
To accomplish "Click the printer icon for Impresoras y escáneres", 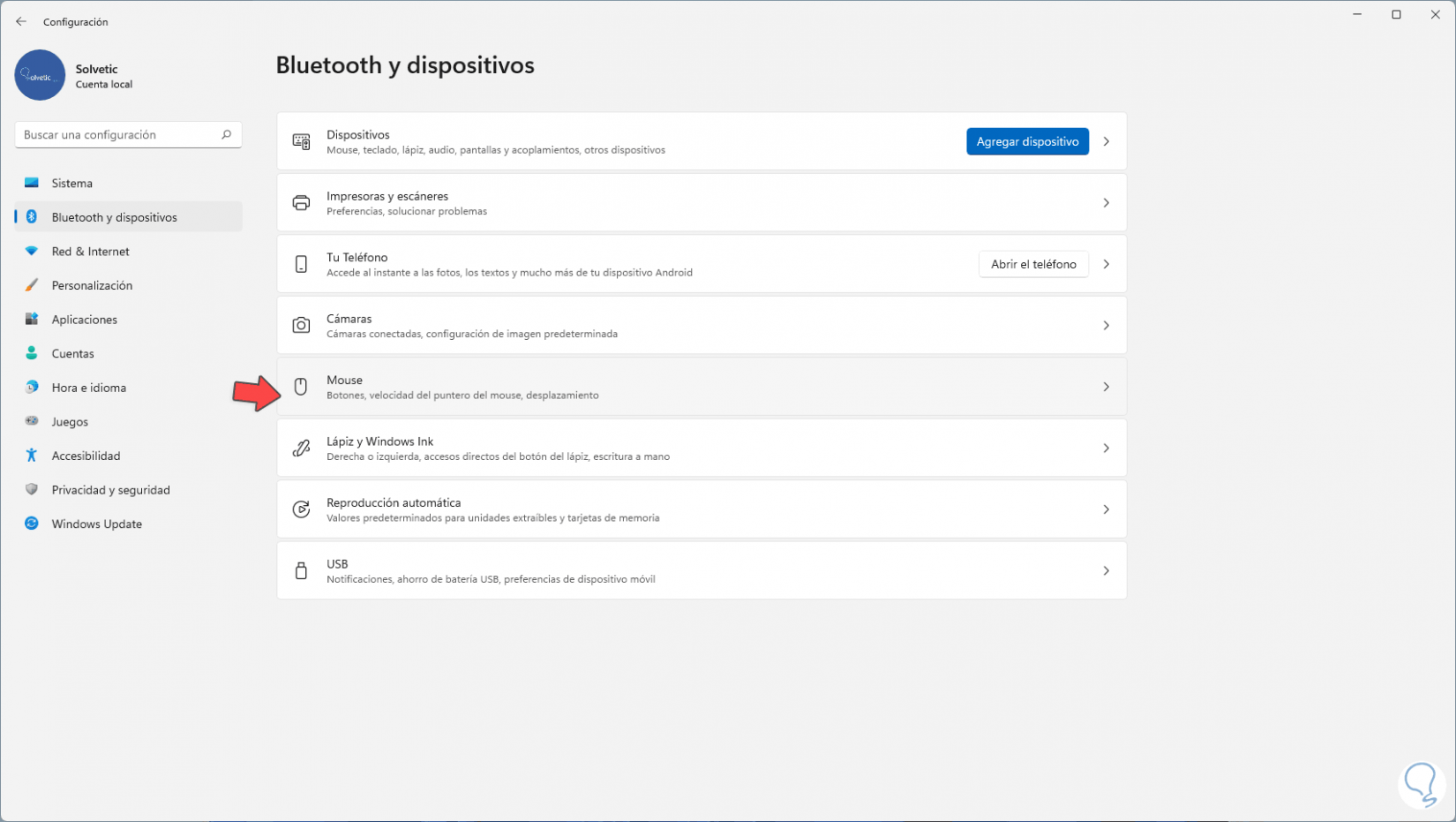I will 301,203.
